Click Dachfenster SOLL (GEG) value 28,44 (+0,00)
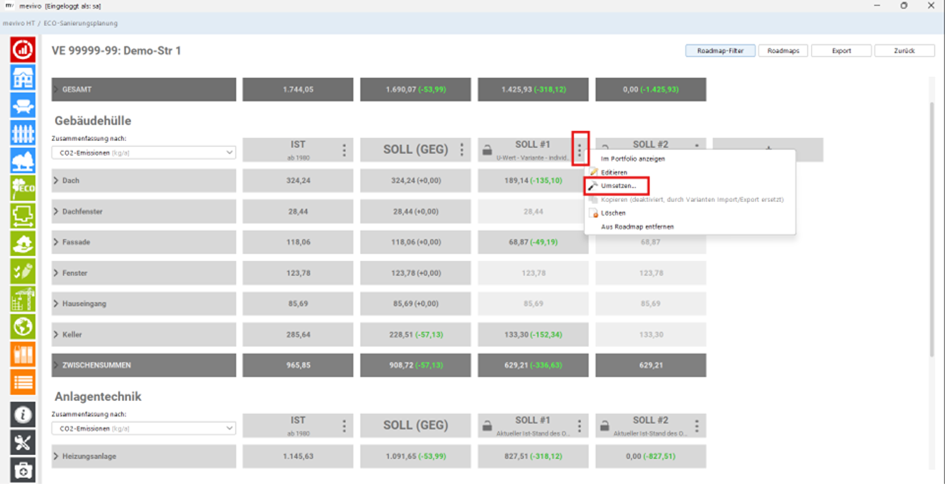 pos(416,211)
